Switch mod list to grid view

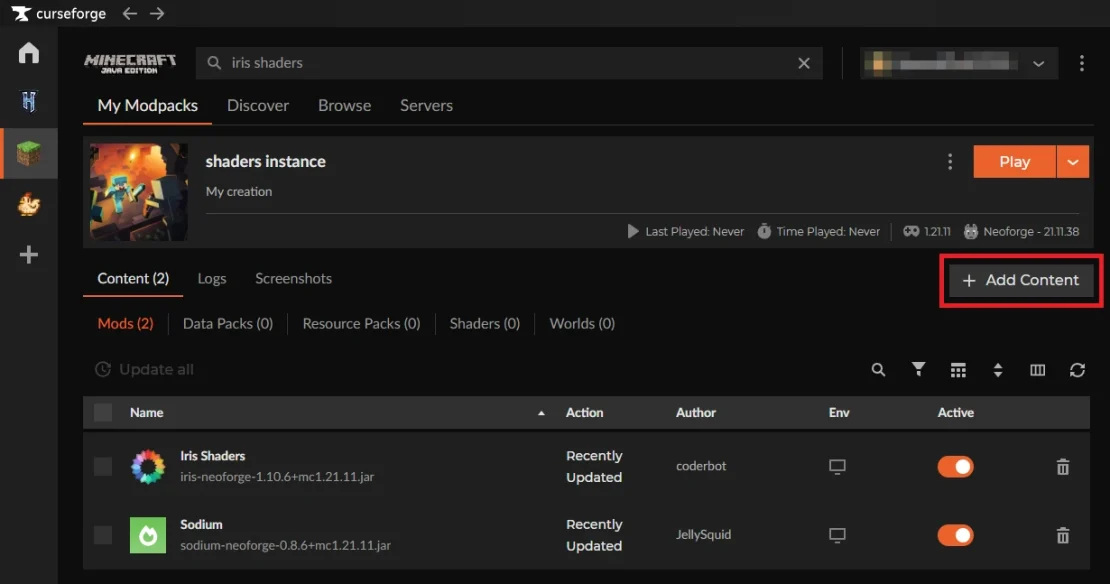click(x=958, y=370)
